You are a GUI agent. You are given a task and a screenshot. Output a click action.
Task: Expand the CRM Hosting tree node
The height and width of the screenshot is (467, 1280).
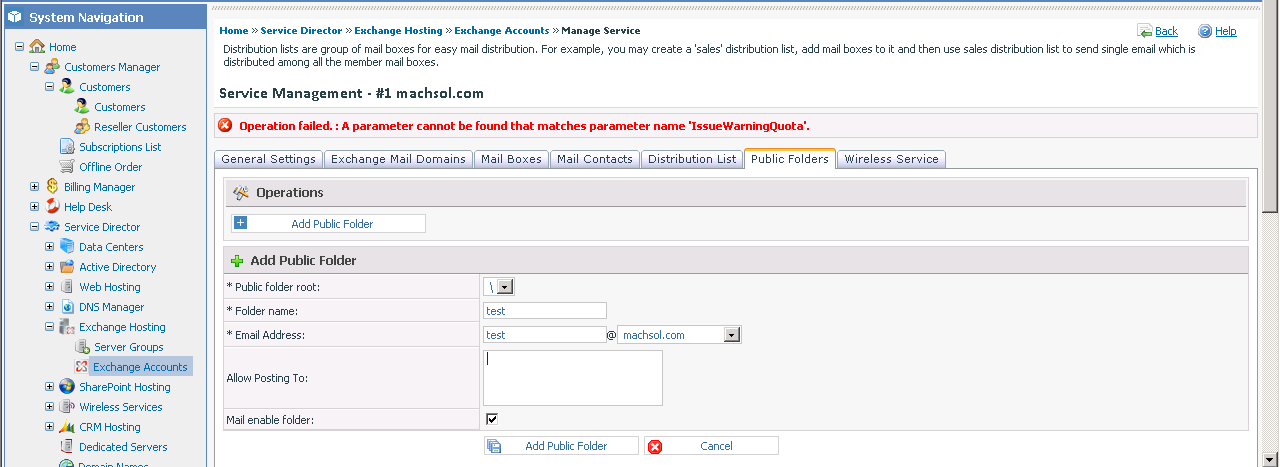pos(50,427)
